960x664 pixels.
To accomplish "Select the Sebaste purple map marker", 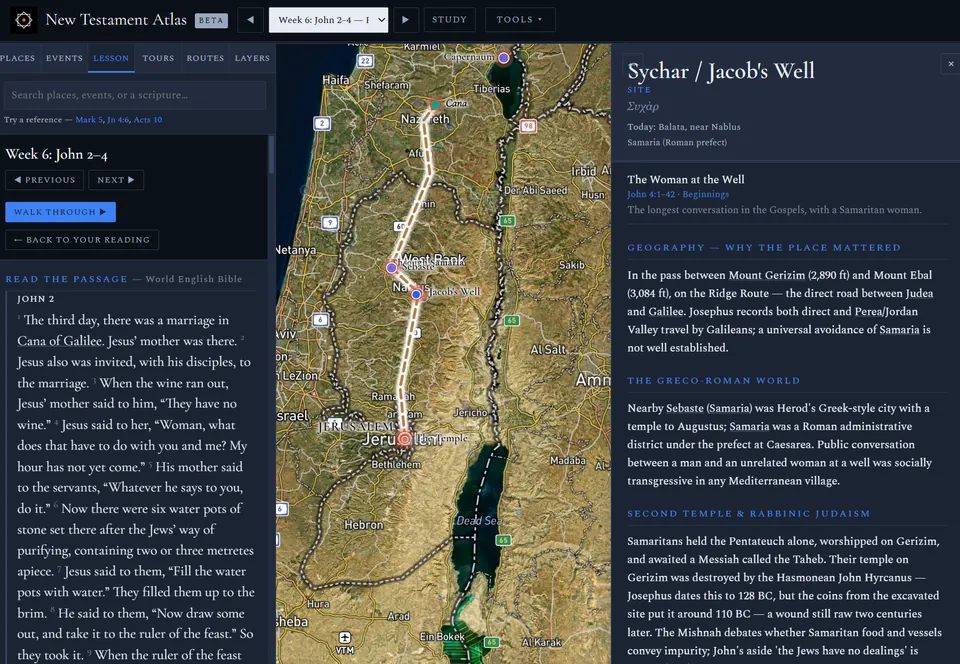I will pos(392,267).
